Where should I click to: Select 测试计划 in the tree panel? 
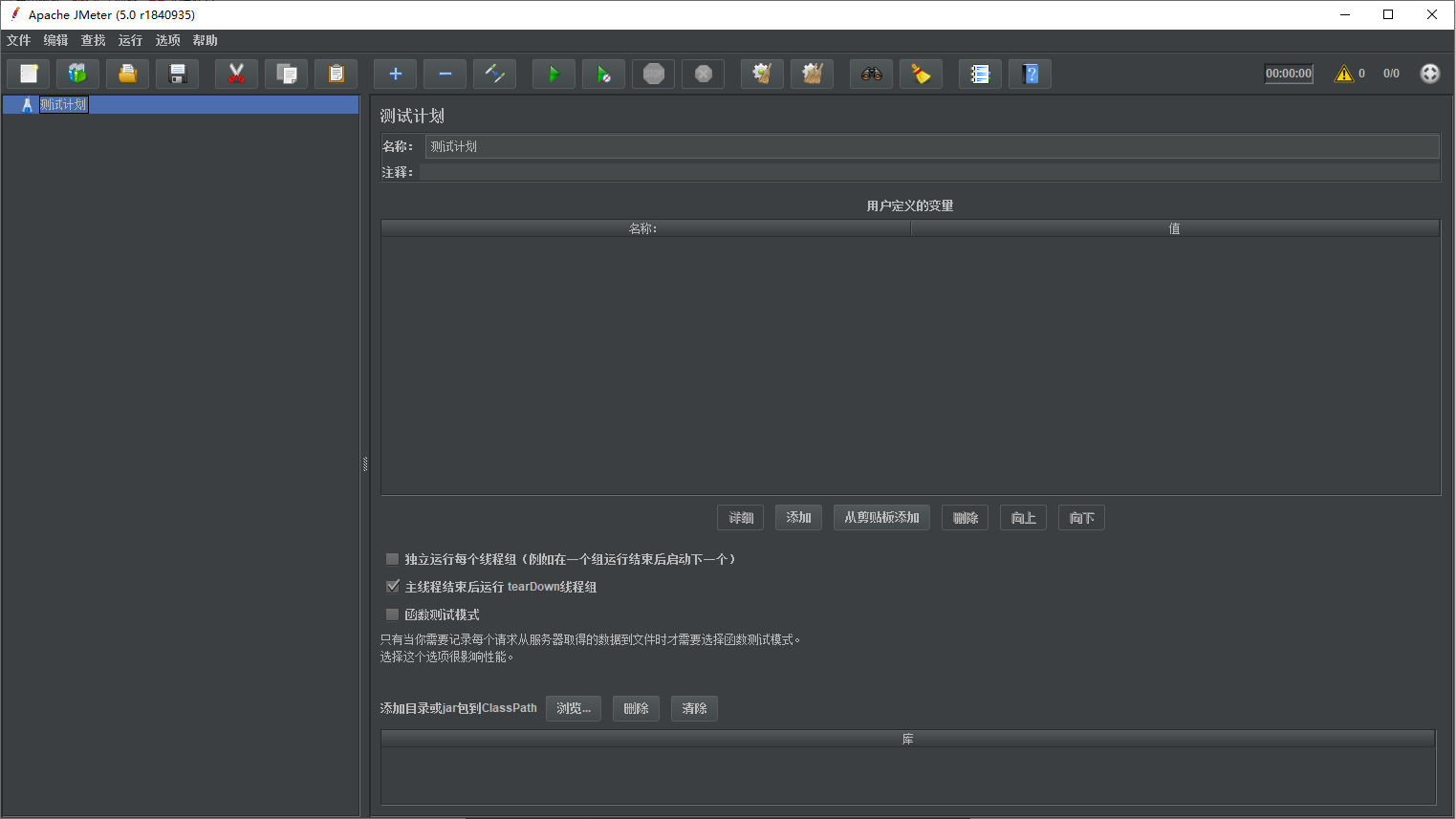tap(64, 104)
